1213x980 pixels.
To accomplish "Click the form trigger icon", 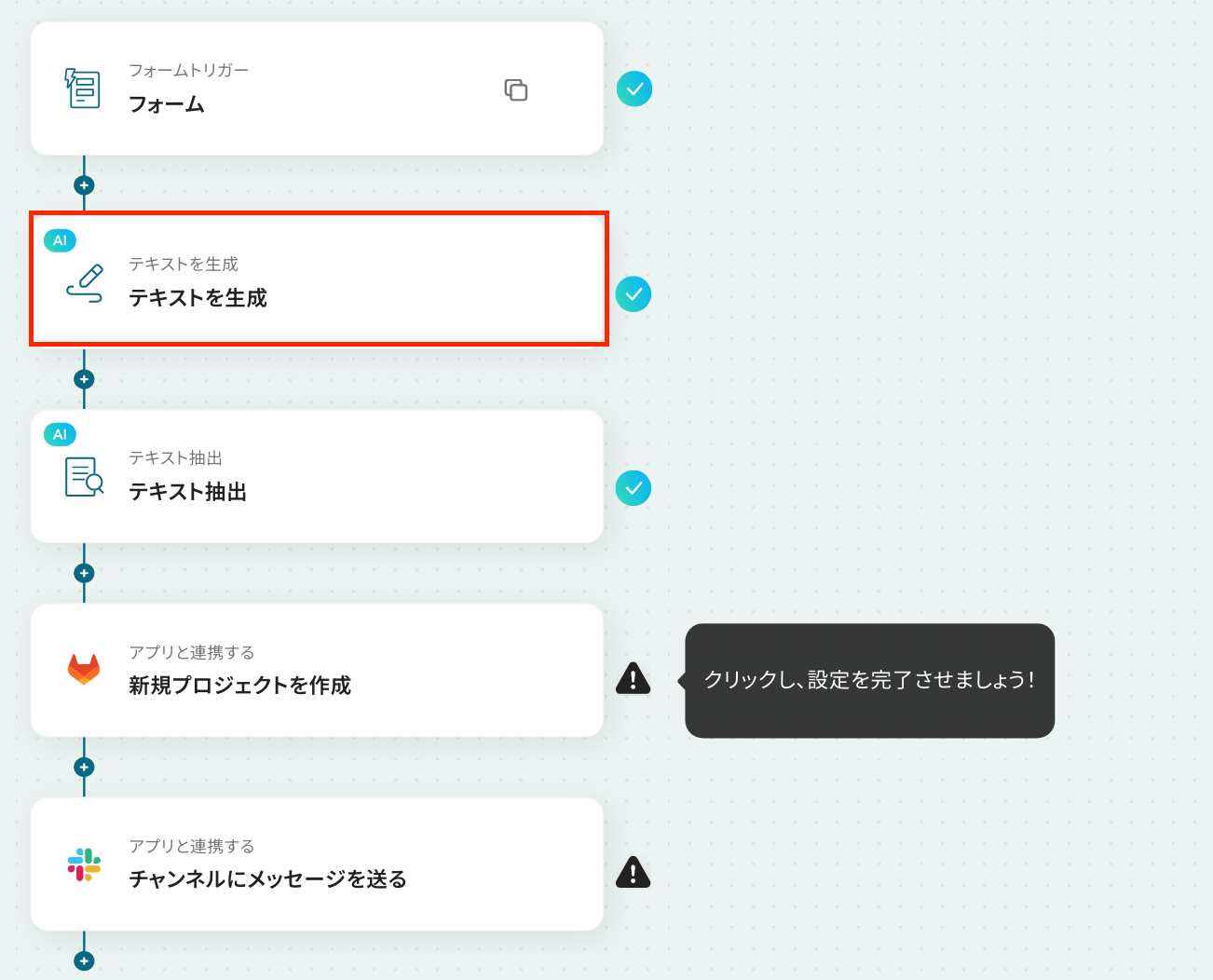I will [83, 88].
